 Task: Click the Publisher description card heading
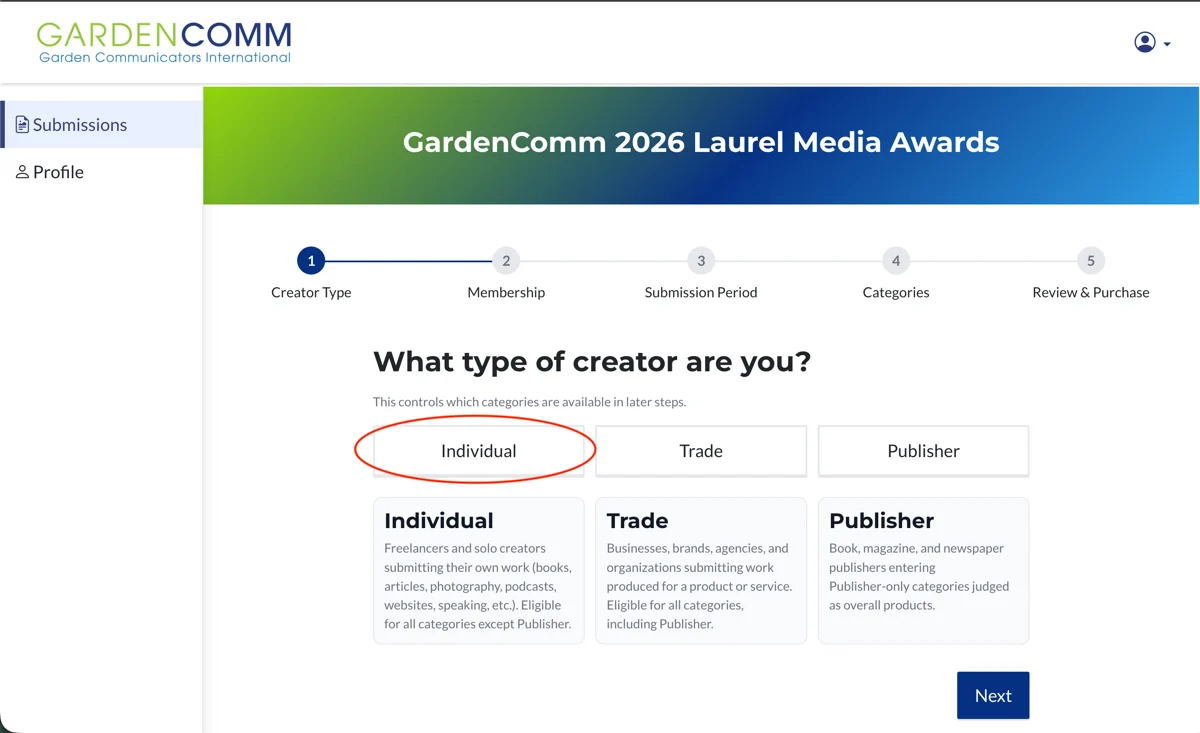pos(882,521)
